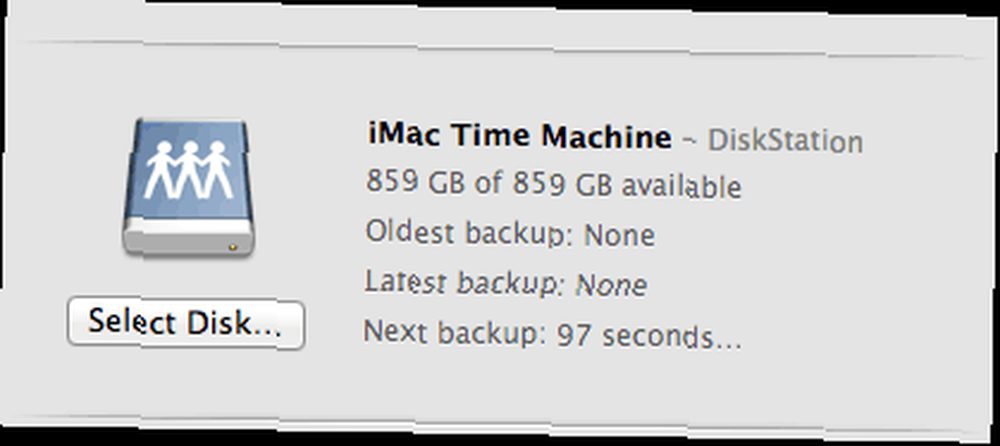
Task: Select the bold iMac Time Machine title
Action: click(x=520, y=136)
